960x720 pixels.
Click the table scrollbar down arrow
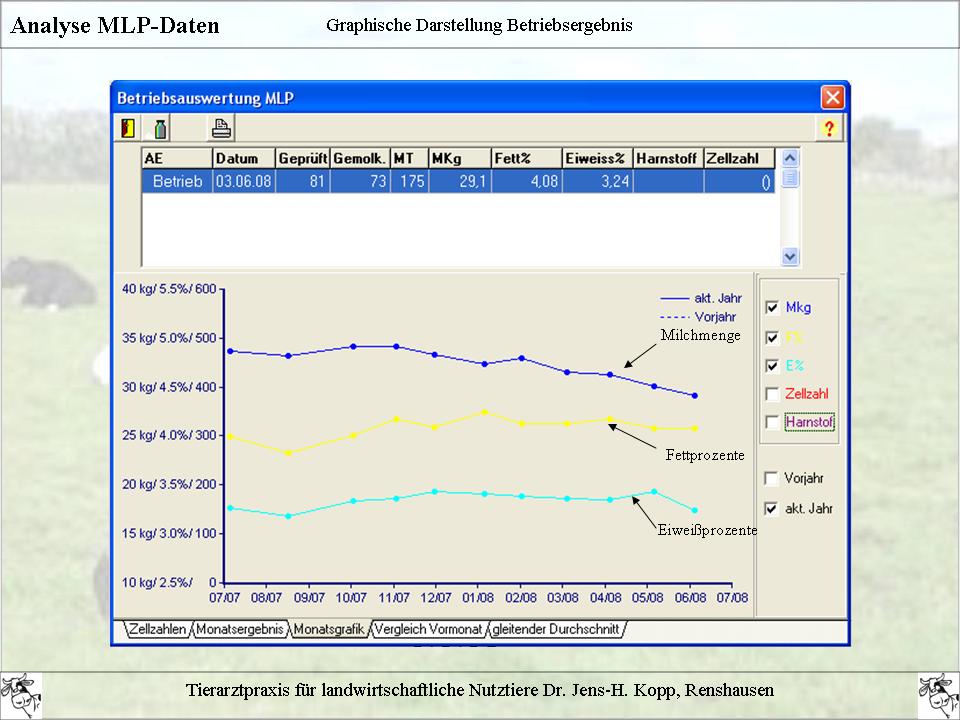tap(790, 257)
